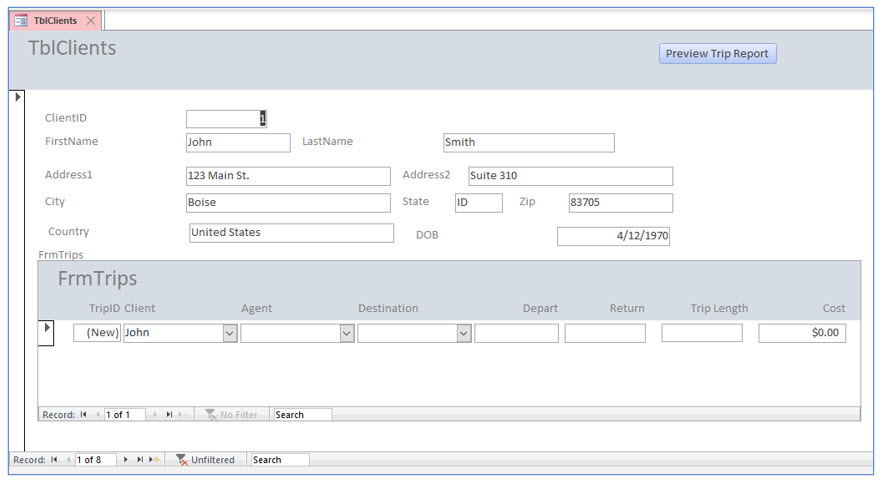Go to next record in main navigation bar
This screenshot has height=480, width=882.
click(x=125, y=460)
